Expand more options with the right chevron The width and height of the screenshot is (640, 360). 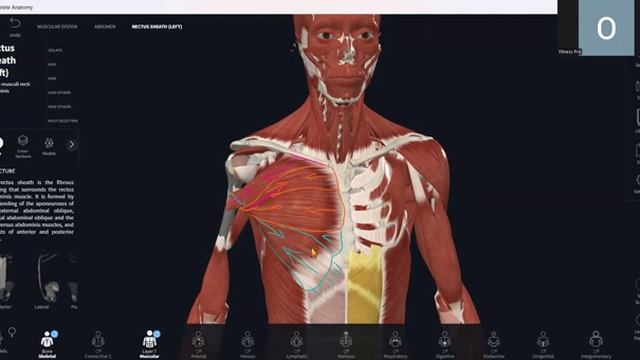point(72,144)
